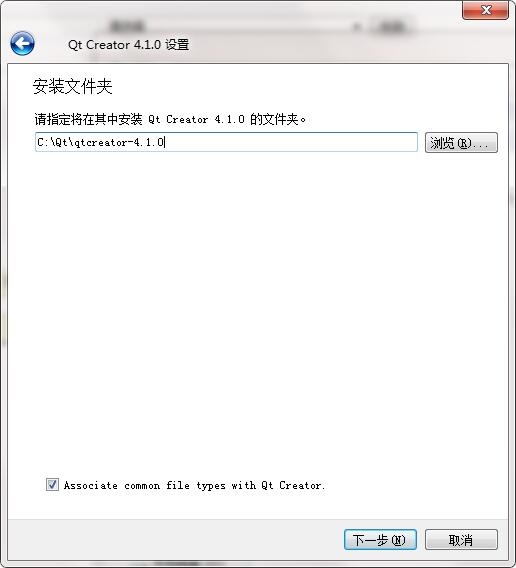This screenshot has width=516, height=568.
Task: Click the install folder path field
Action: 226,142
